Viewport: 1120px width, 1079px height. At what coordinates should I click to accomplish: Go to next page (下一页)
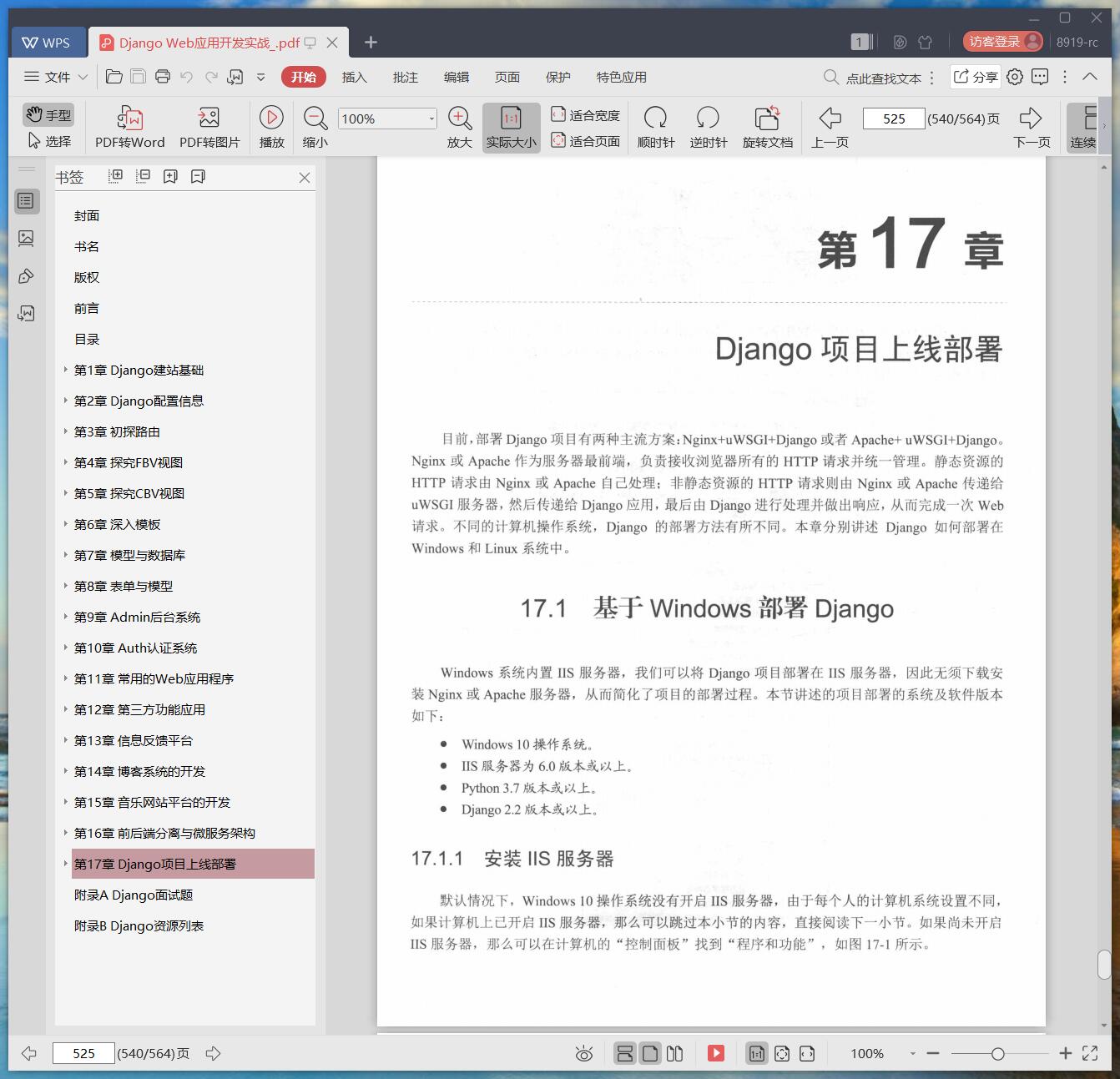click(x=1032, y=127)
